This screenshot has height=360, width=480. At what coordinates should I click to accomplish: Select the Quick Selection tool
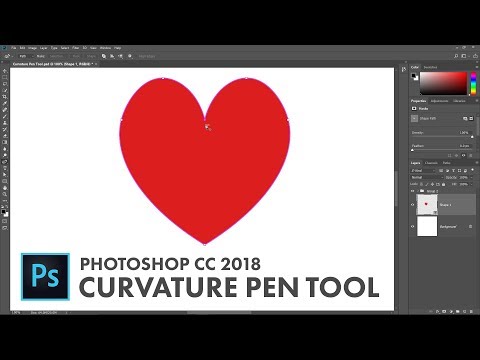point(5,90)
